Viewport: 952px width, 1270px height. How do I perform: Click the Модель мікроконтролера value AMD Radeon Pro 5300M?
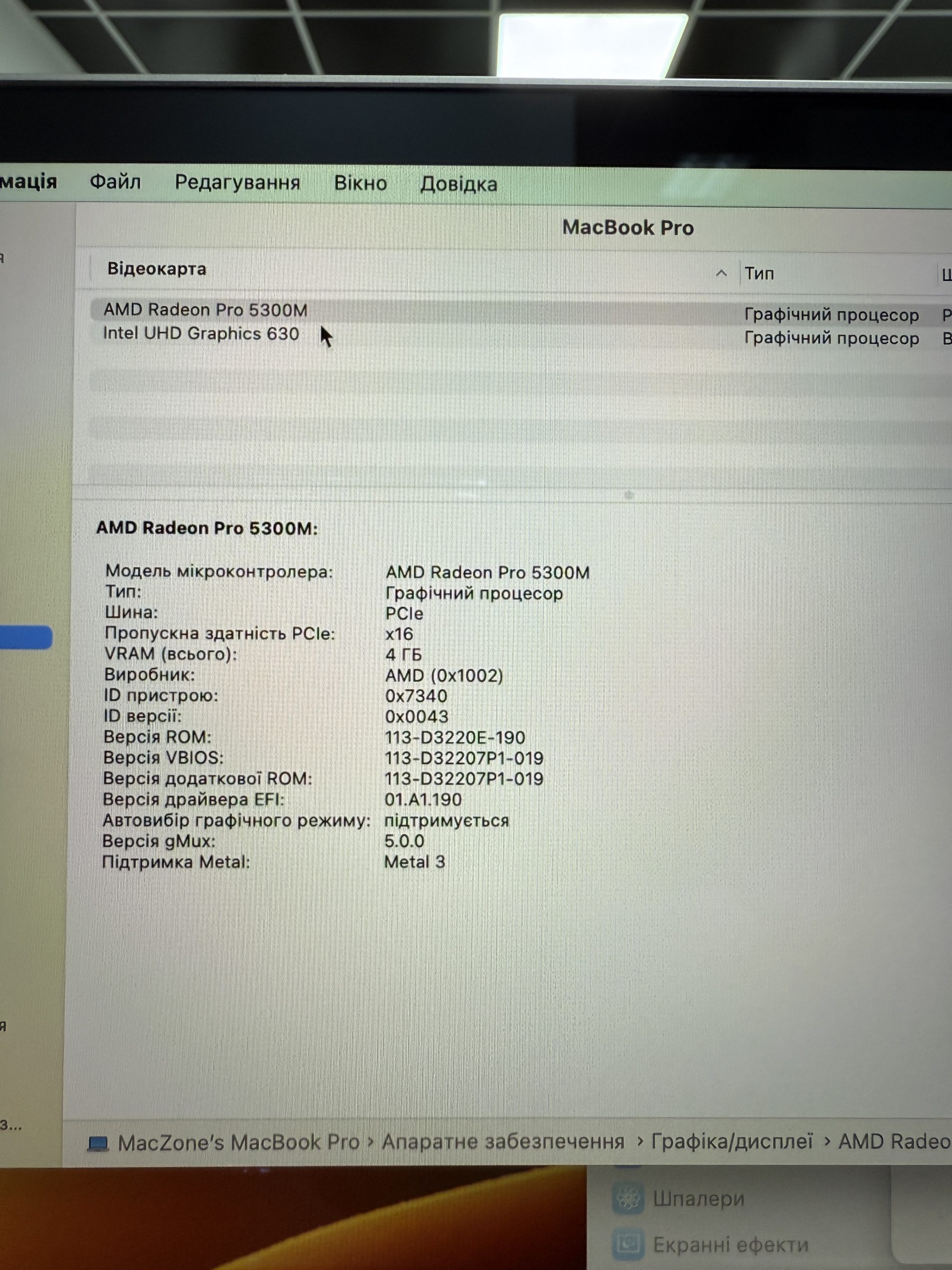[487, 572]
